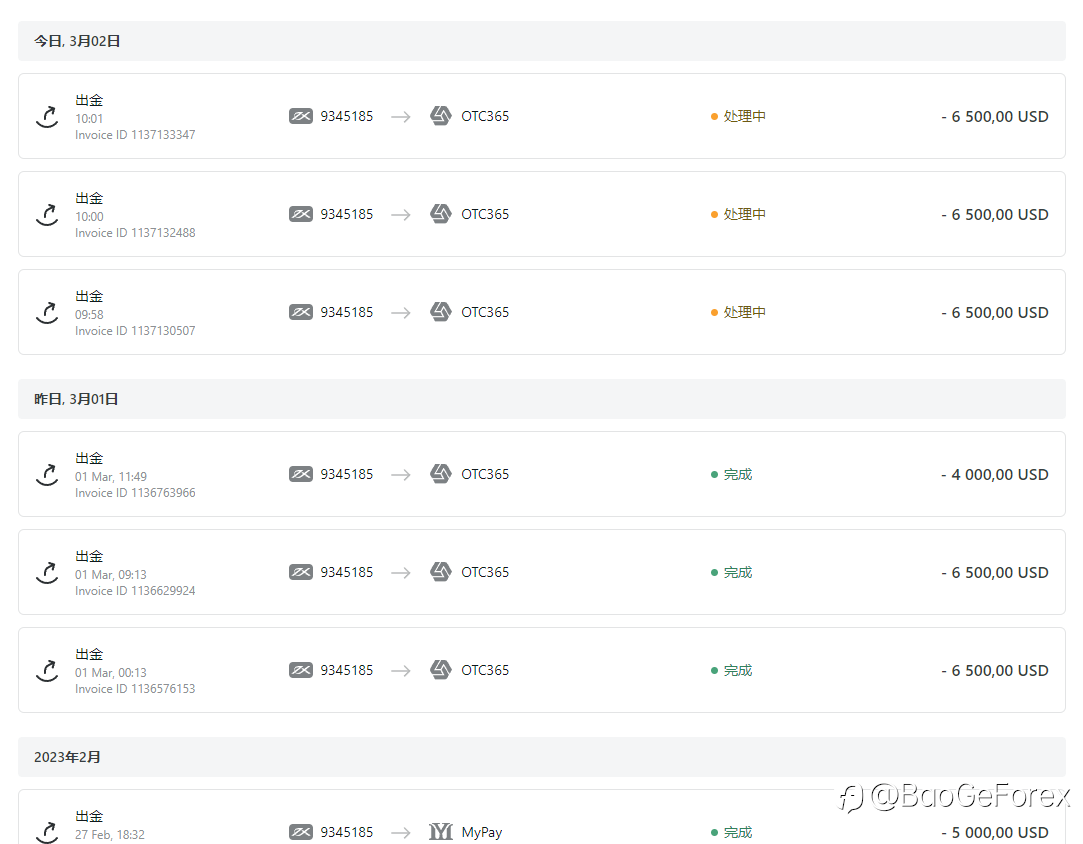
Task: Click withdrawal icon for Invoice ID 1137132488
Action: (47, 214)
